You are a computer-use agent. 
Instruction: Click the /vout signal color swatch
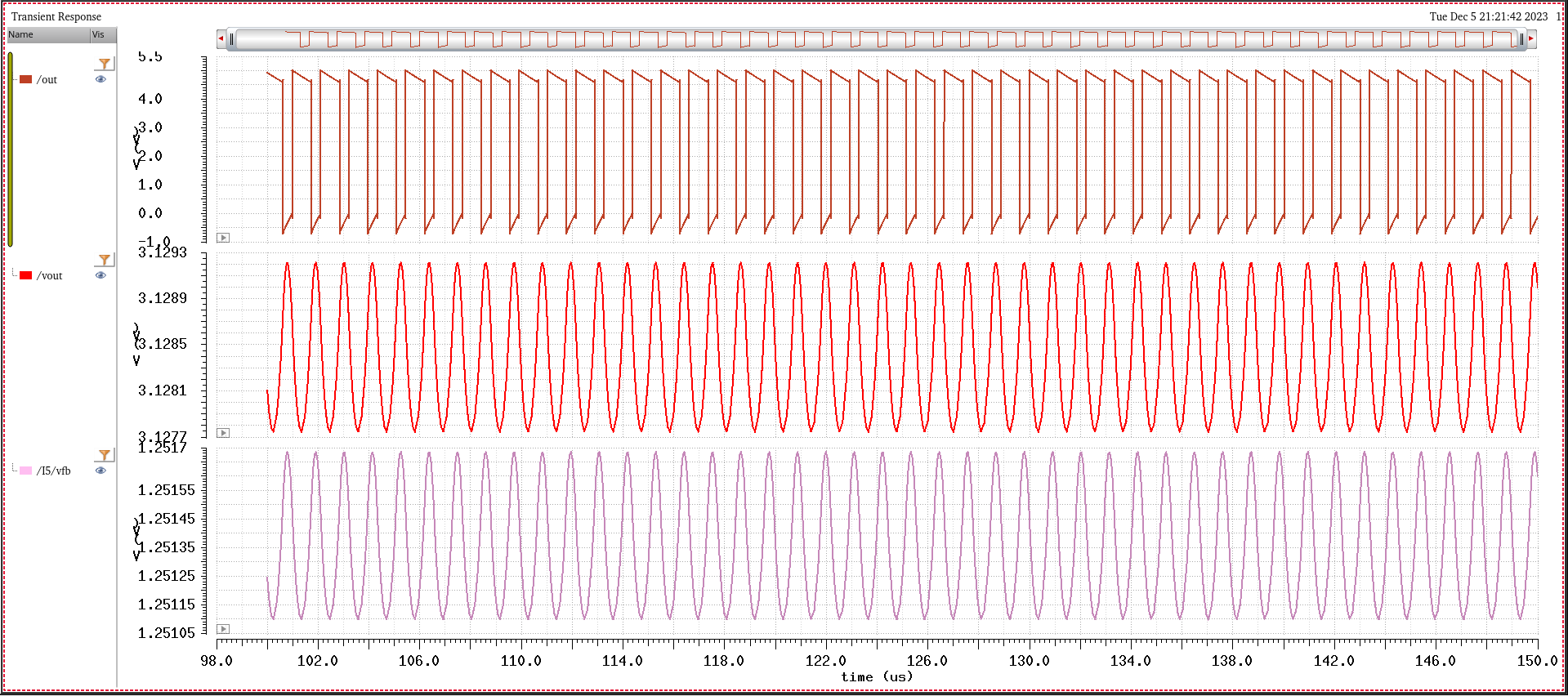[25, 275]
